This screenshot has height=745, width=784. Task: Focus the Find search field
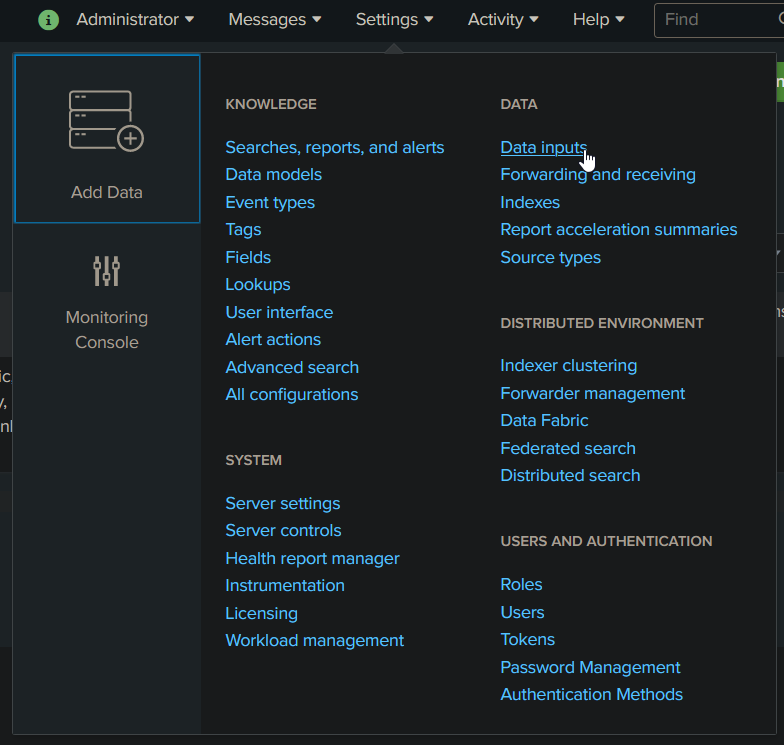[x=719, y=20]
